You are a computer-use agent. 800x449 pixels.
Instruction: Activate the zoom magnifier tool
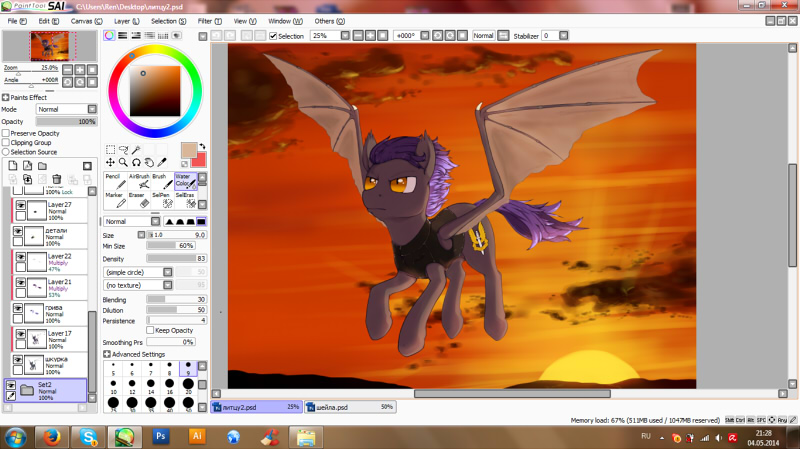click(x=123, y=162)
